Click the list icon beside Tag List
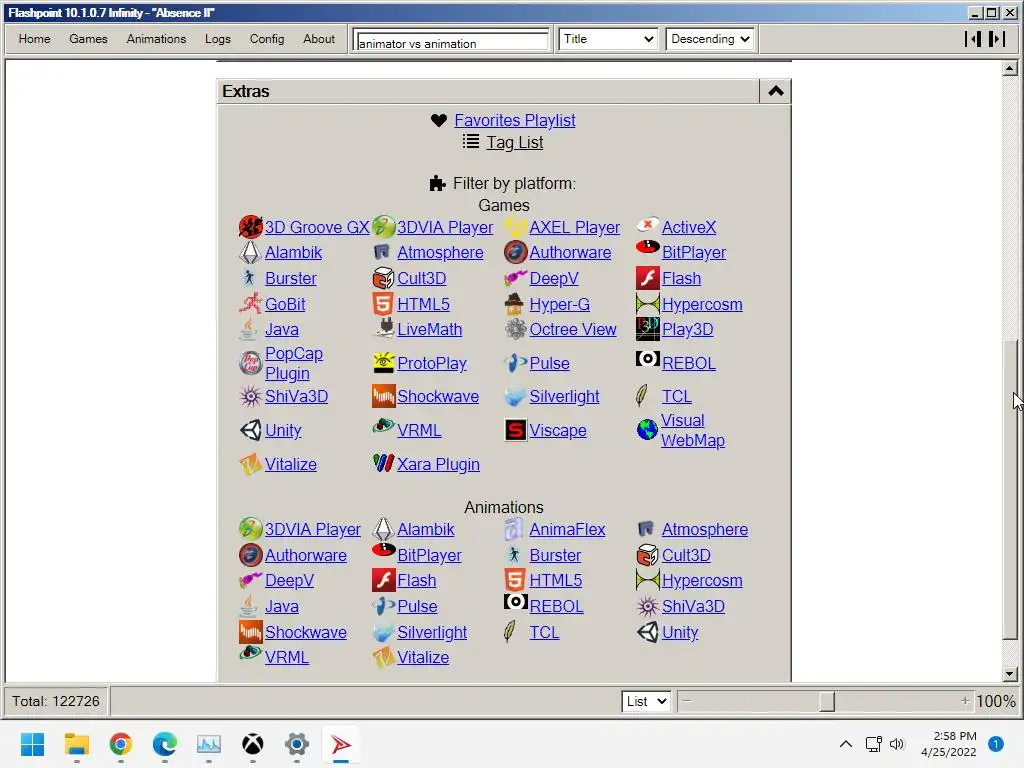Image resolution: width=1024 pixels, height=768 pixels. pos(471,141)
